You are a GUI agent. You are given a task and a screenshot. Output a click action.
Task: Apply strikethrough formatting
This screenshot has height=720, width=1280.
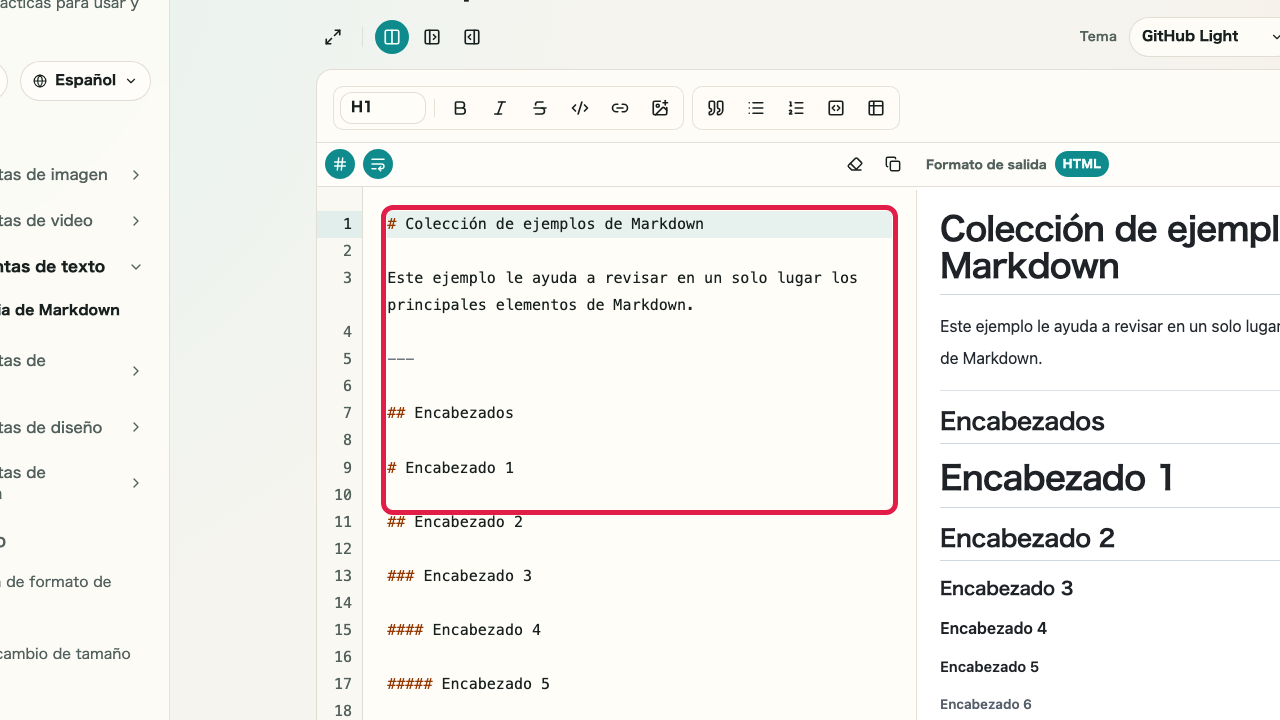(540, 108)
